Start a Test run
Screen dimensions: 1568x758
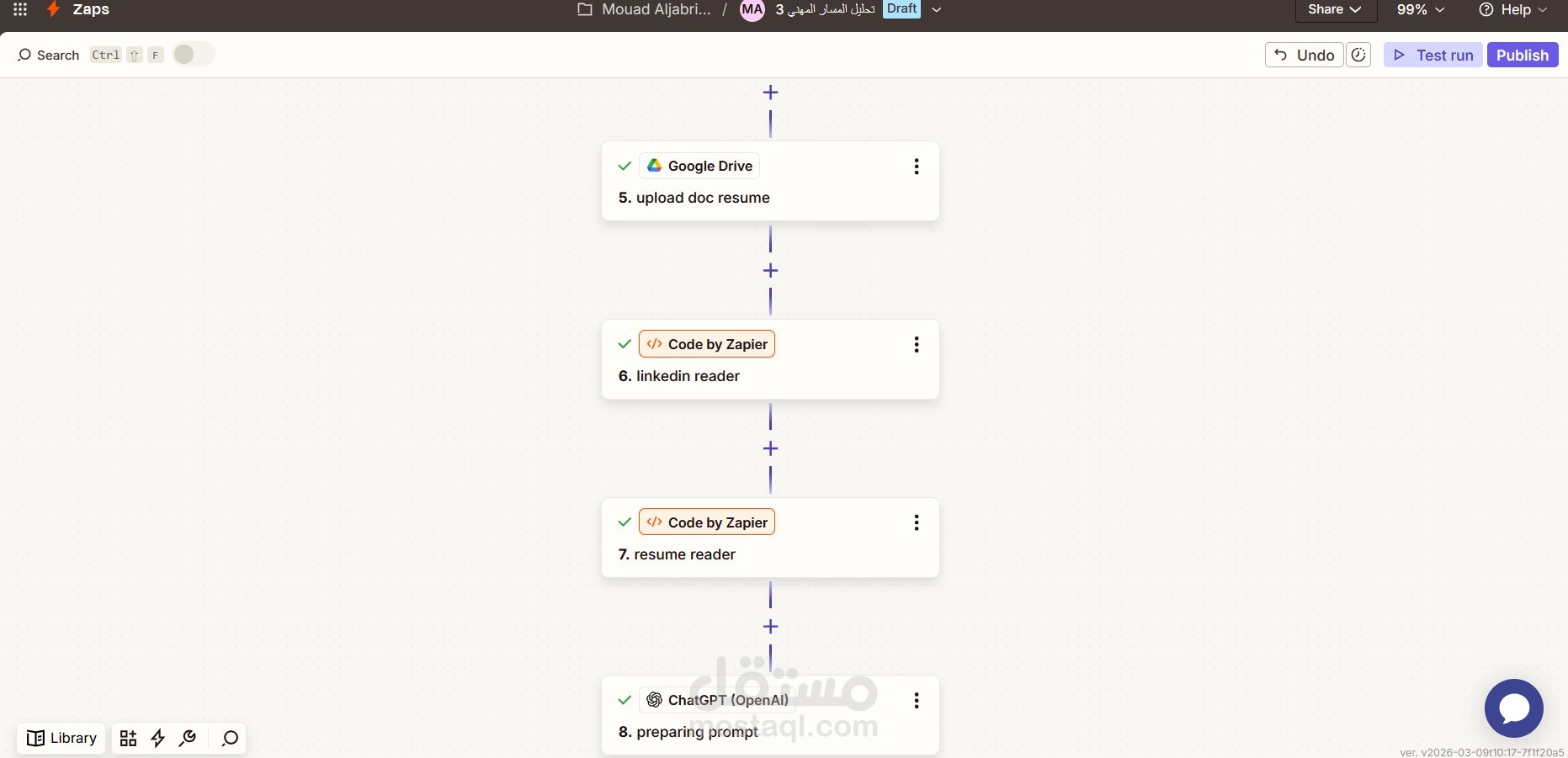click(x=1432, y=54)
